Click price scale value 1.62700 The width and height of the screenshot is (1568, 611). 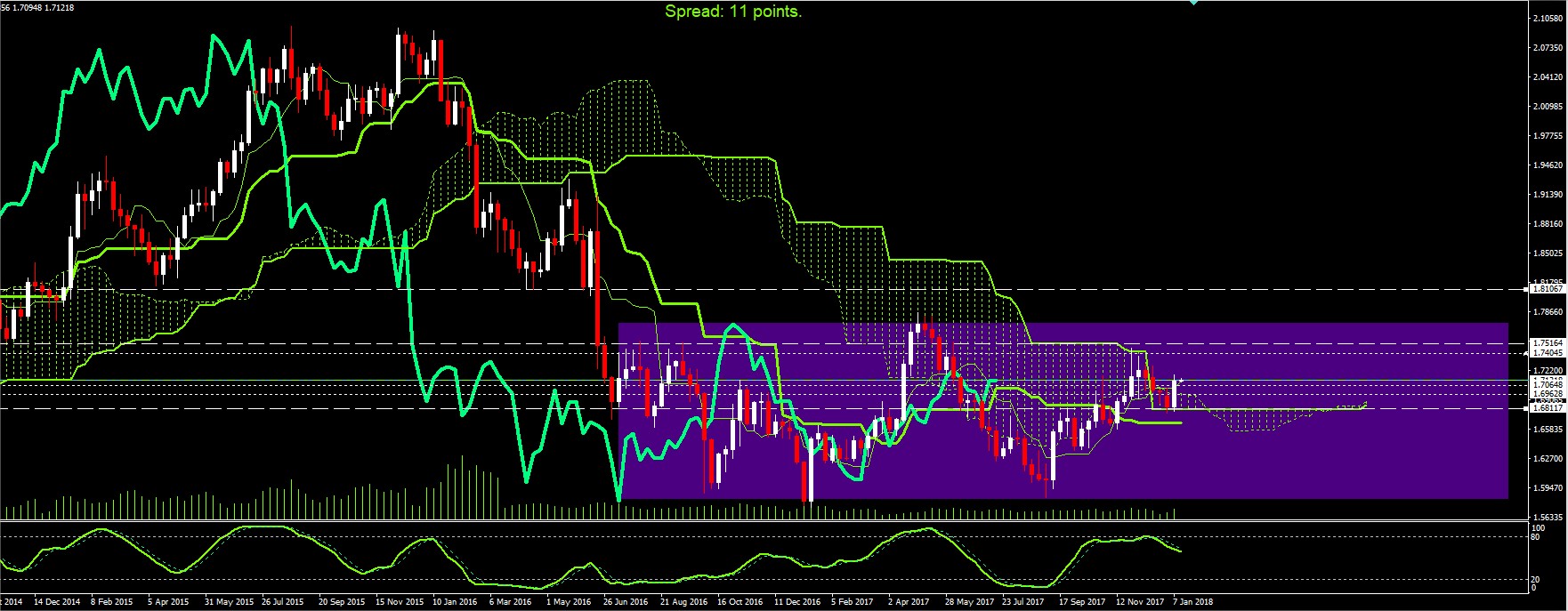[x=1548, y=459]
